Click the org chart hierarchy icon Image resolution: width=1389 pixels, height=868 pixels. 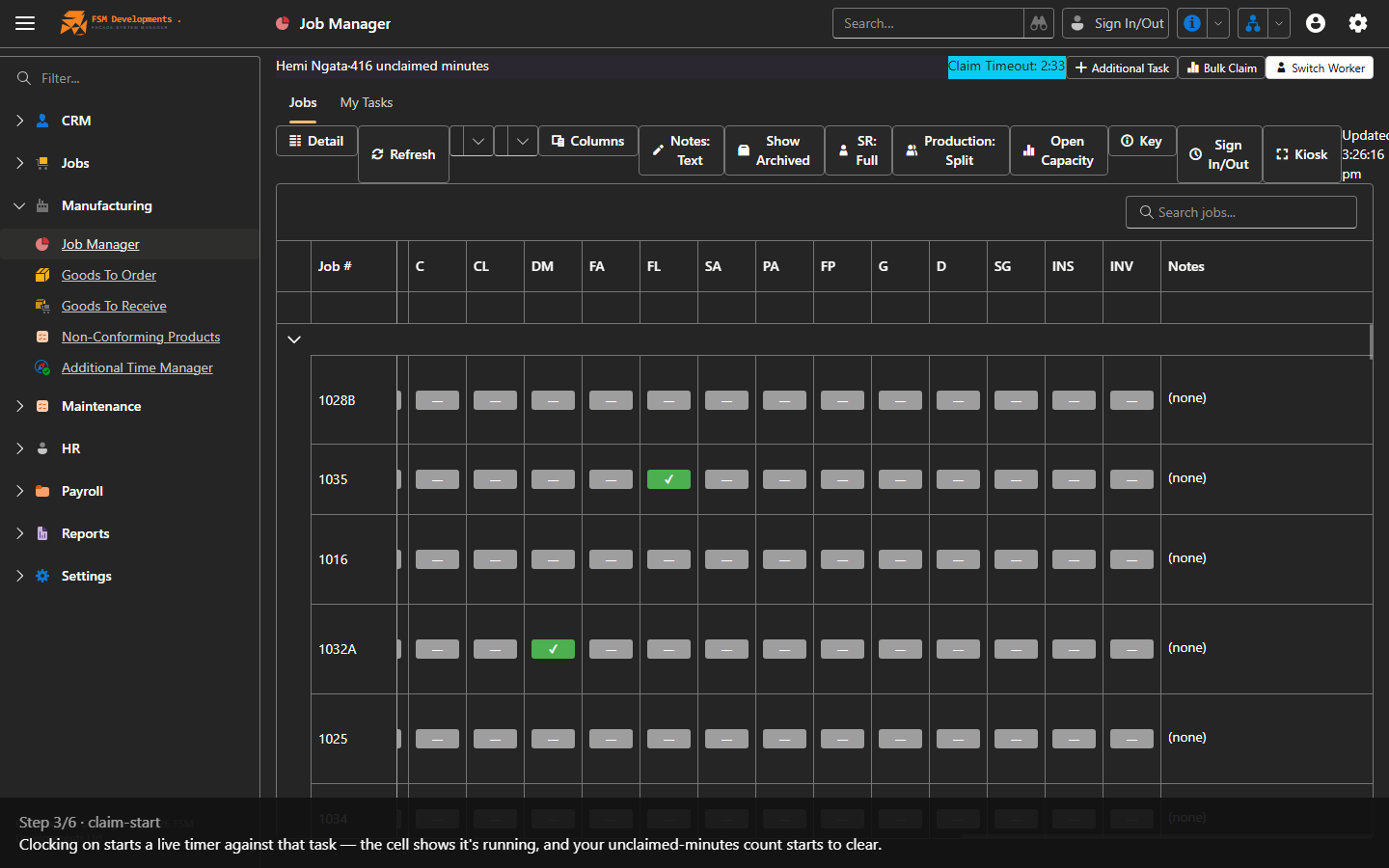(x=1252, y=23)
